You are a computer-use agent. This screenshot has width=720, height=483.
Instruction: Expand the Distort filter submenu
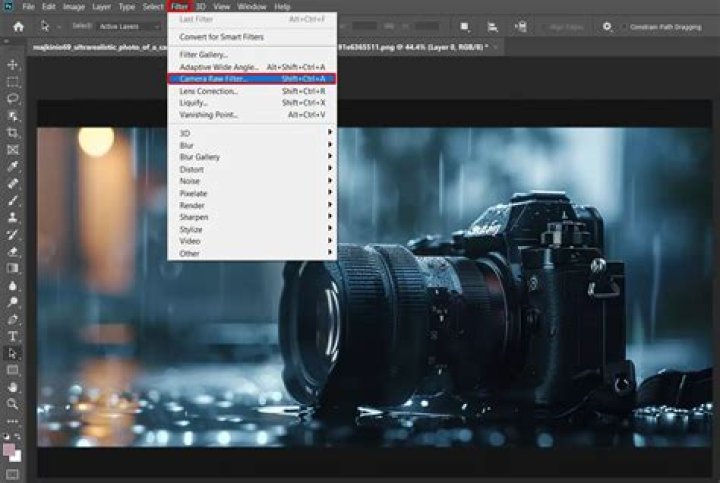click(252, 169)
